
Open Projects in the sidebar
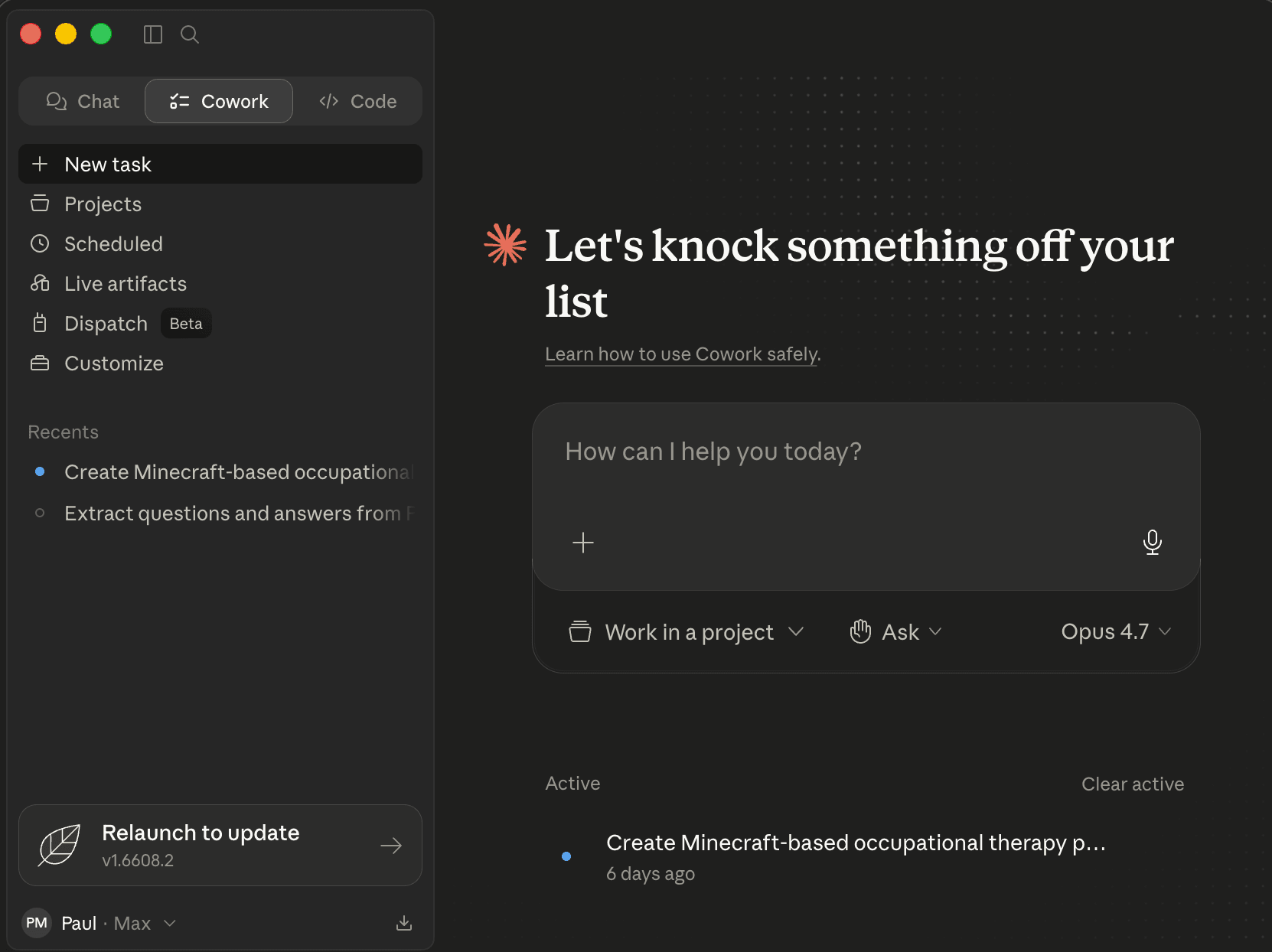(x=220, y=204)
